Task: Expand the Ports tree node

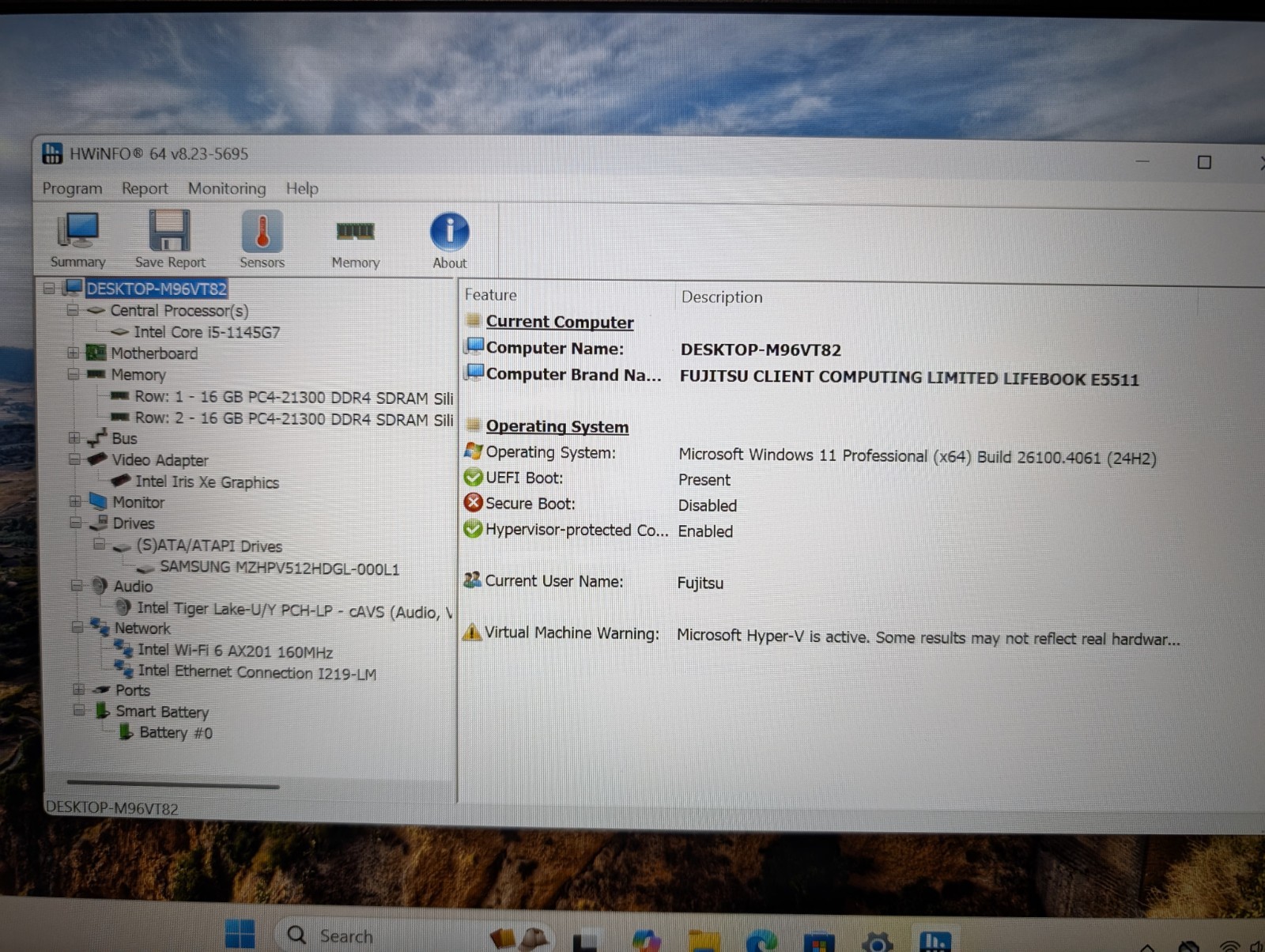Action: coord(78,689)
